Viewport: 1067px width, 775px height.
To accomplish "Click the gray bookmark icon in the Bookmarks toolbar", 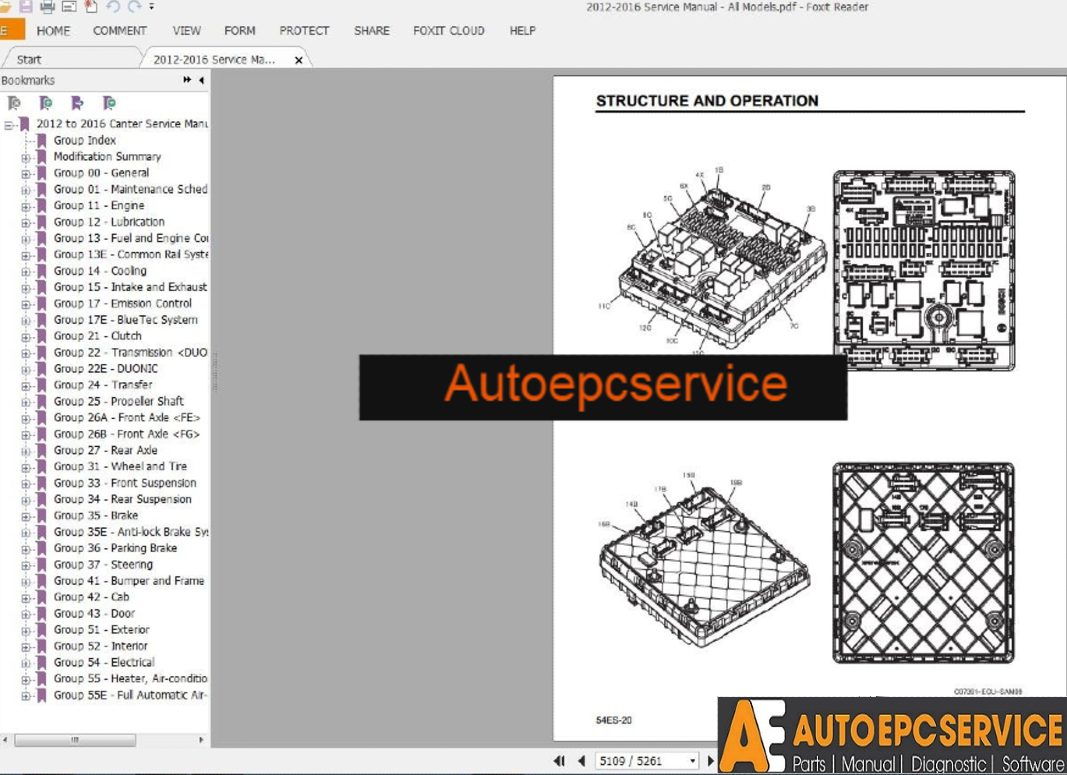I will (14, 103).
